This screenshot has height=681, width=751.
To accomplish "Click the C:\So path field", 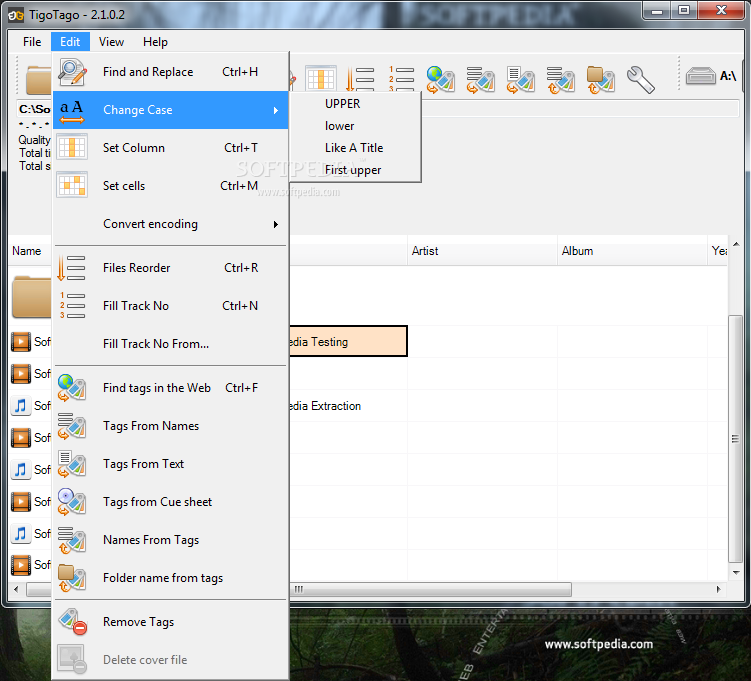I will [34, 109].
